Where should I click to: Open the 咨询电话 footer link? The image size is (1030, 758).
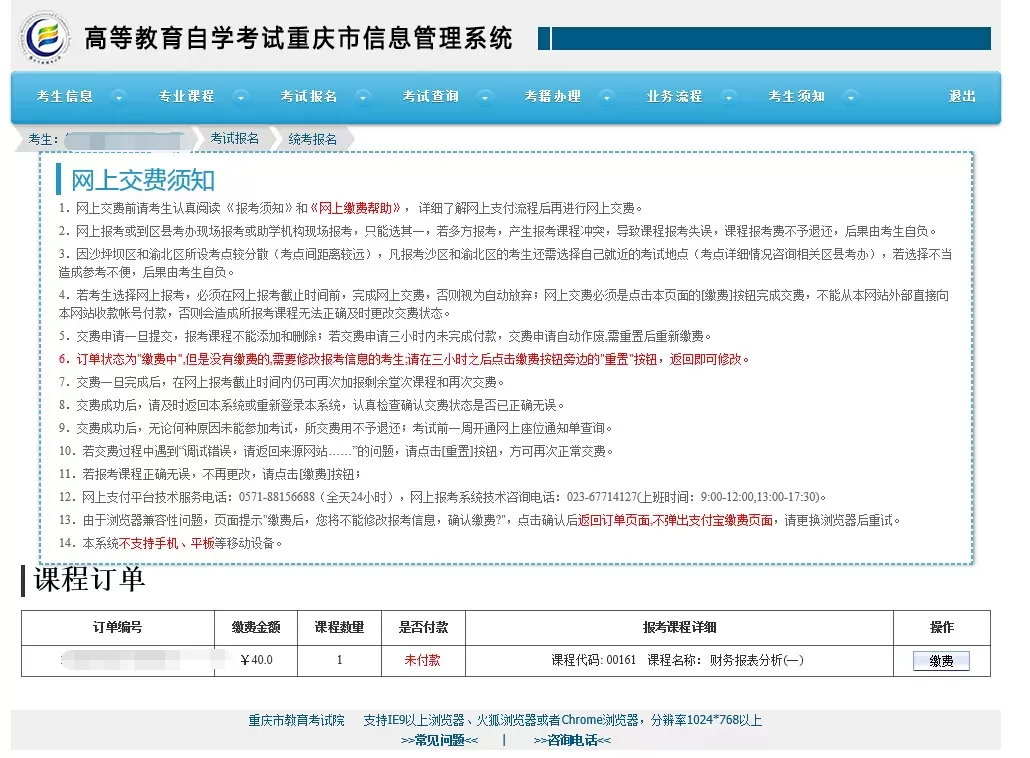571,741
